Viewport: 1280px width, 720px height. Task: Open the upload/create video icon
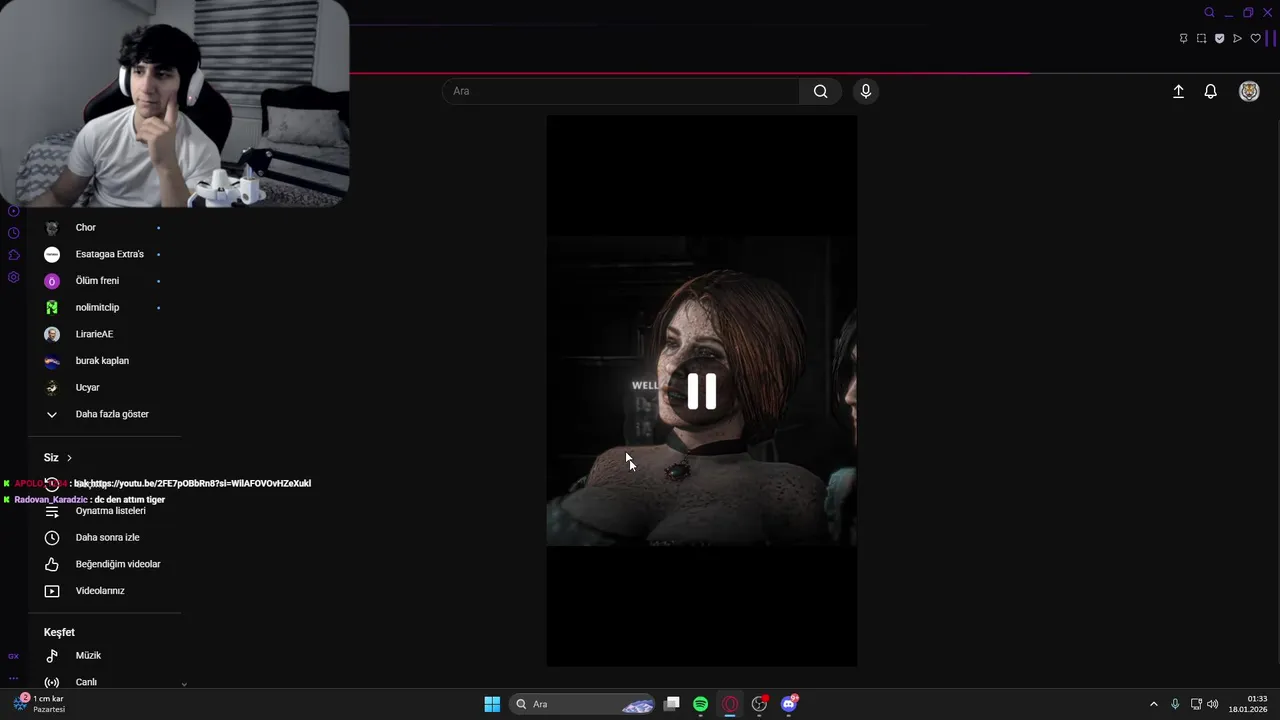(1178, 91)
